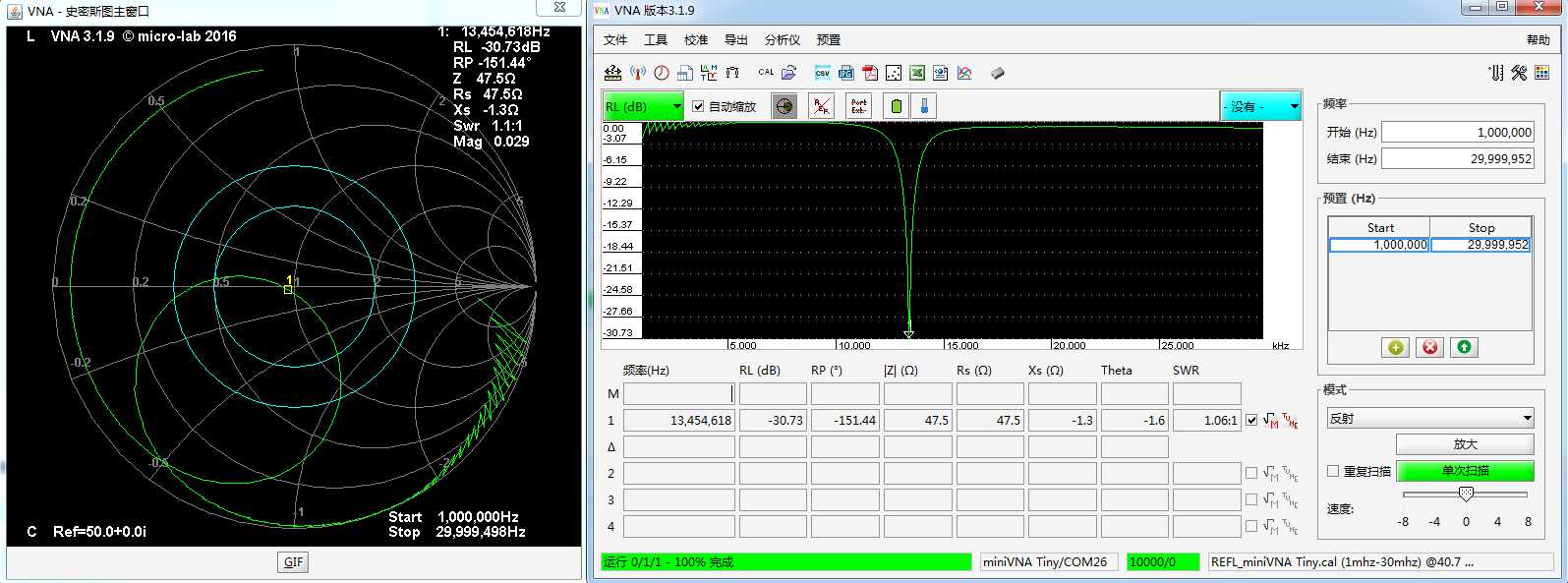Enable the 重复扫描 repeat-scan checkbox

pyautogui.click(x=1333, y=471)
